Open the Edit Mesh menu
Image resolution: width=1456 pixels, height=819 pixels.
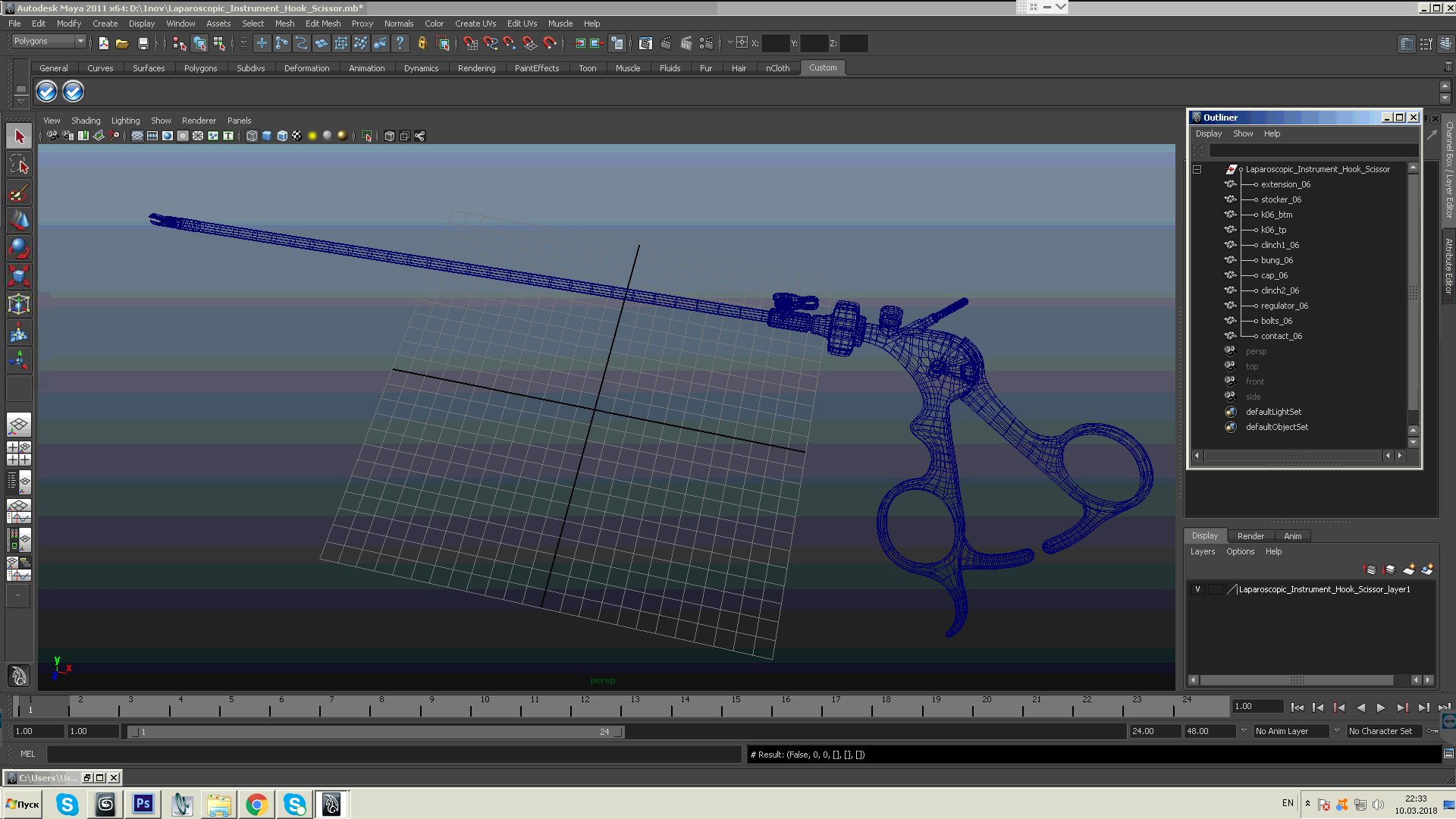pos(322,24)
